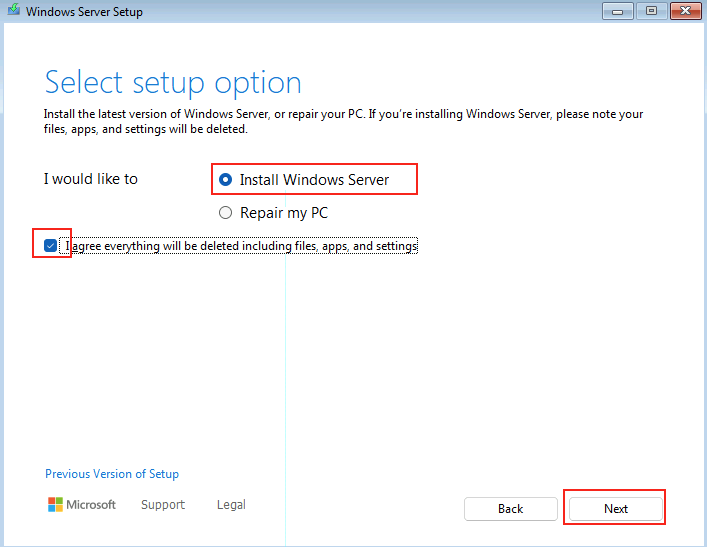
Task: Open the Legal link
Action: point(231,505)
